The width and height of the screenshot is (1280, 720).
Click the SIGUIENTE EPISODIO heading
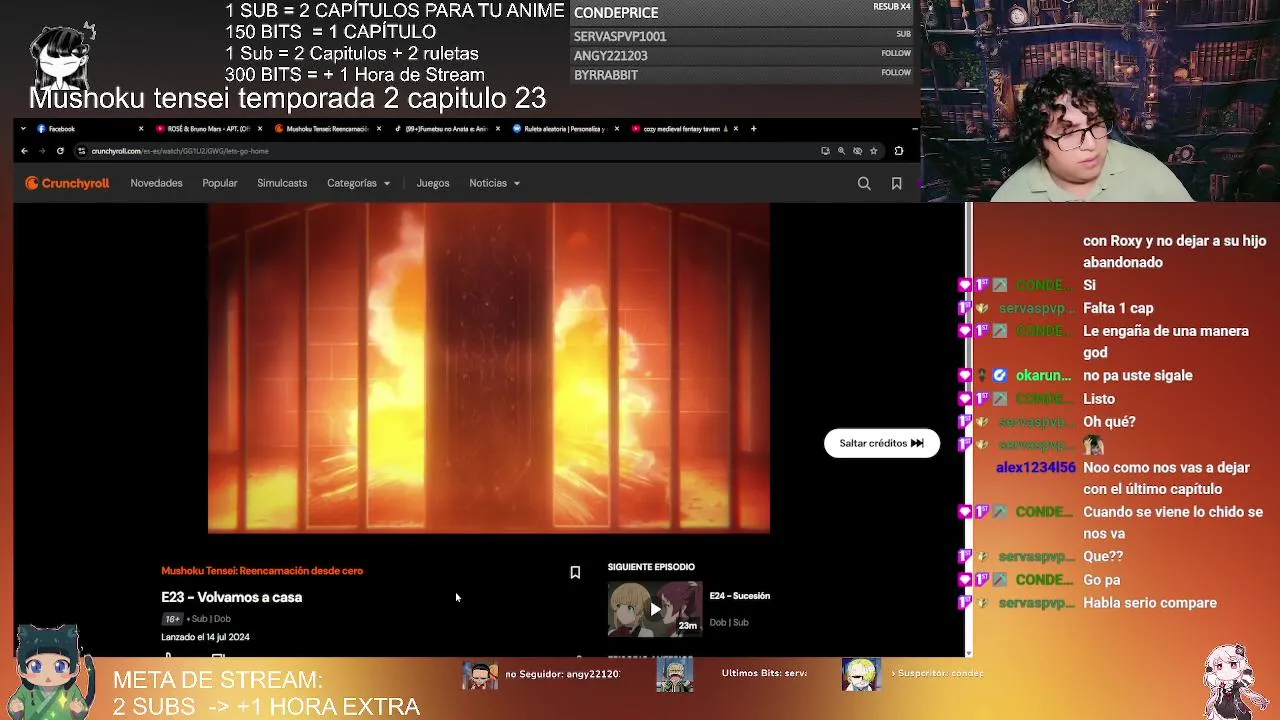pos(651,567)
